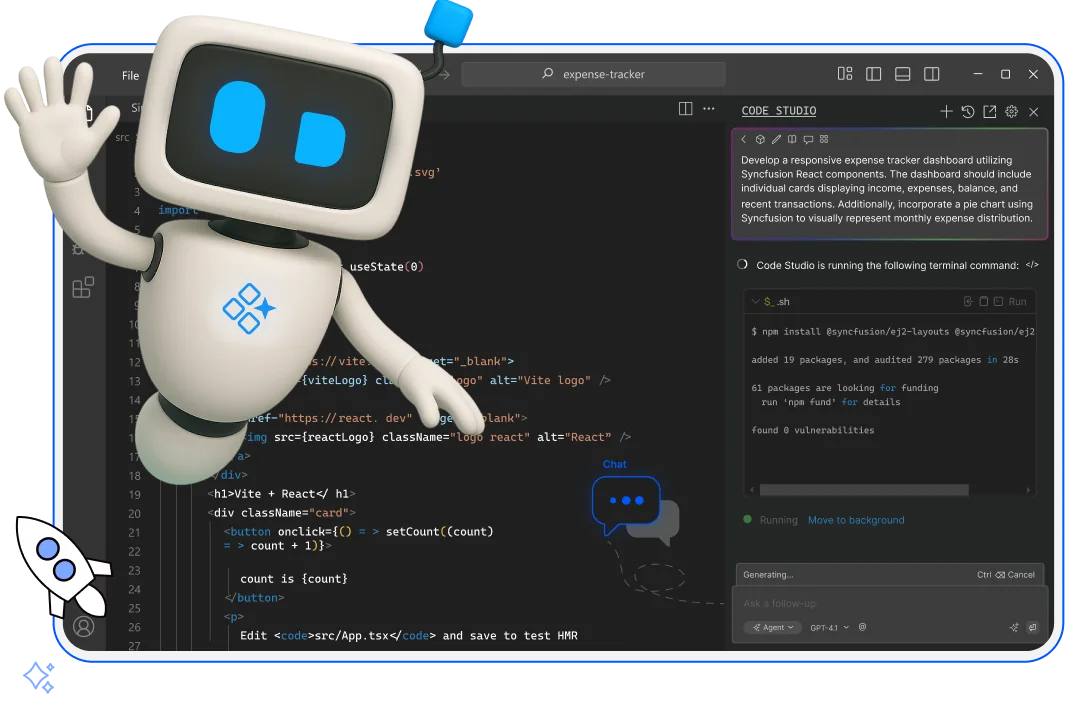Open the File menu
The image size is (1074, 716).
pyautogui.click(x=130, y=75)
